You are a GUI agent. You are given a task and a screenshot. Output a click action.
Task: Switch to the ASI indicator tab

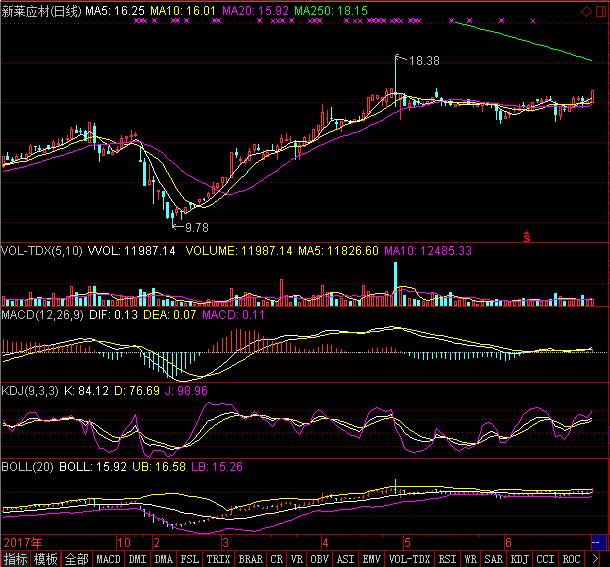[345, 559]
